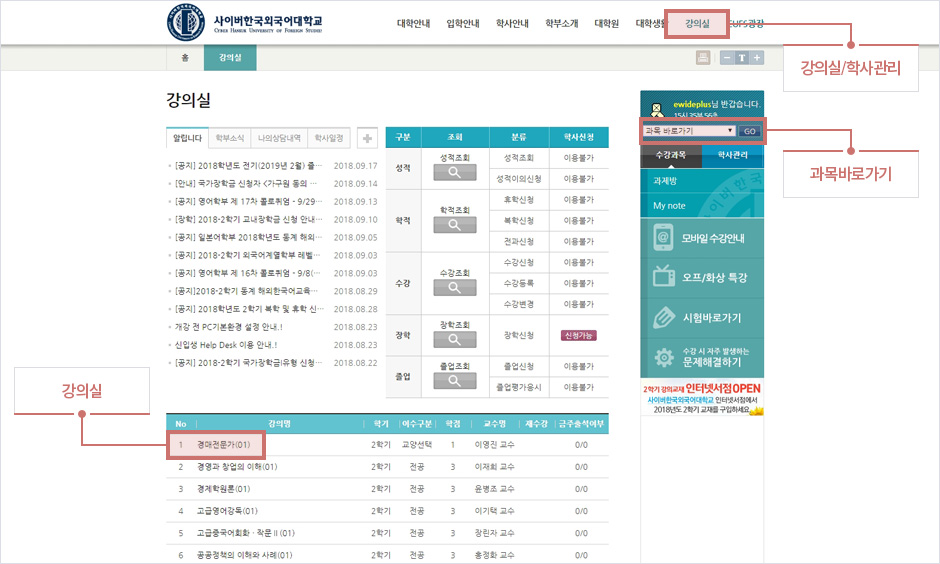Open 강의실 in the top navigation menu
The height and width of the screenshot is (564, 940).
(x=697, y=23)
